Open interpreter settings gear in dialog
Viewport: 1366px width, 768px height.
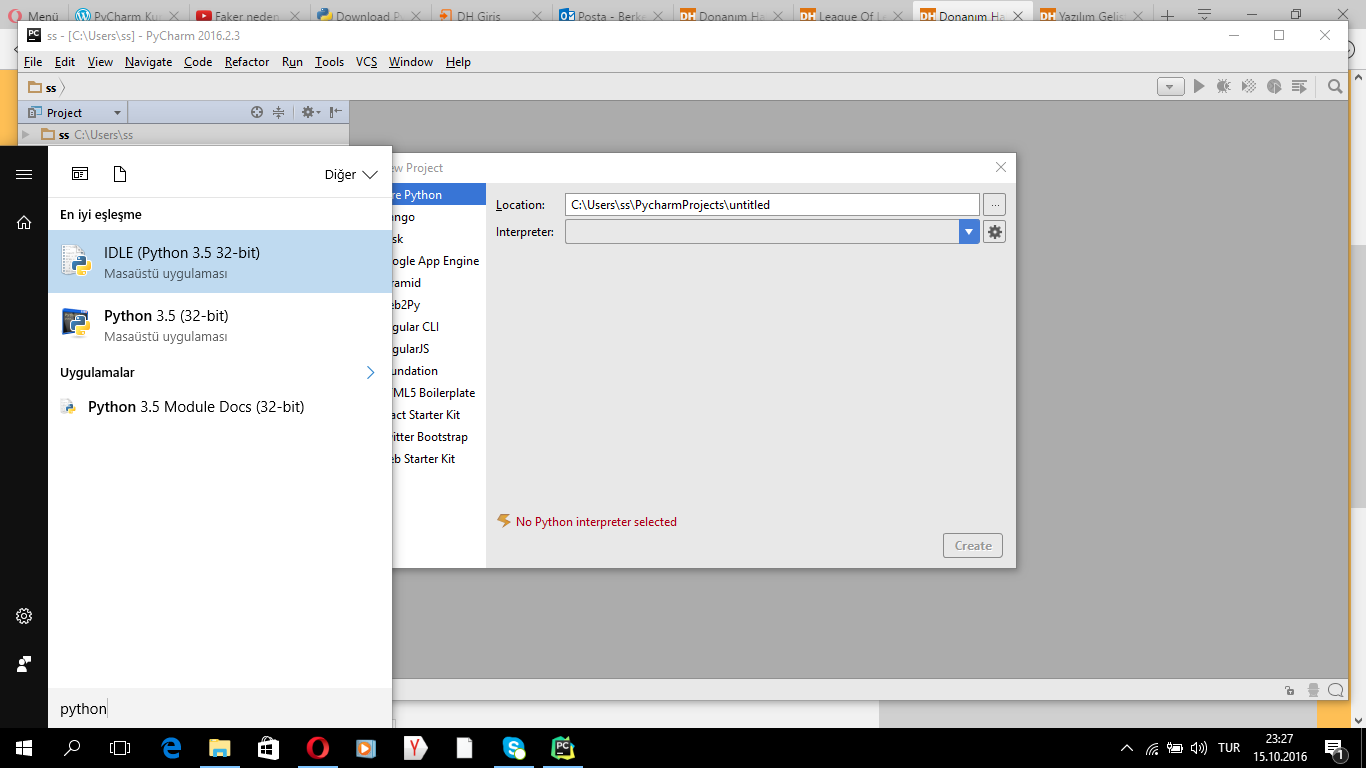coord(994,232)
